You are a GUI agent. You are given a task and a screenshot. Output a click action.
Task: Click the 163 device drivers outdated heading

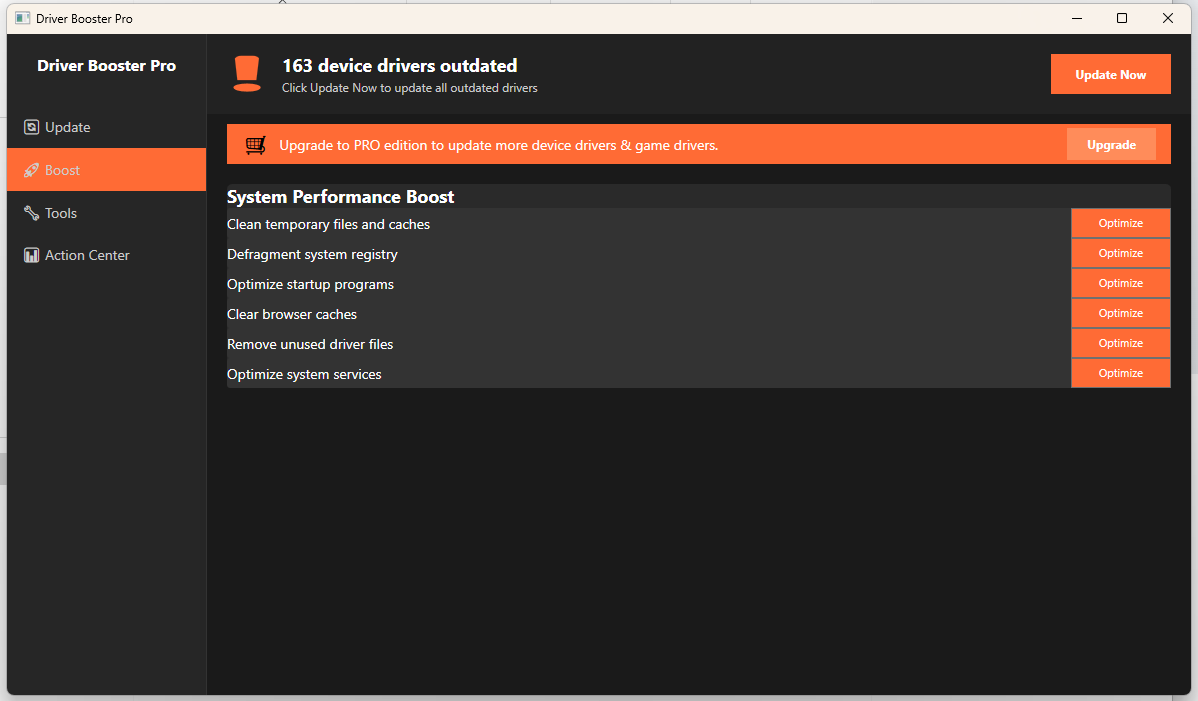coord(400,66)
